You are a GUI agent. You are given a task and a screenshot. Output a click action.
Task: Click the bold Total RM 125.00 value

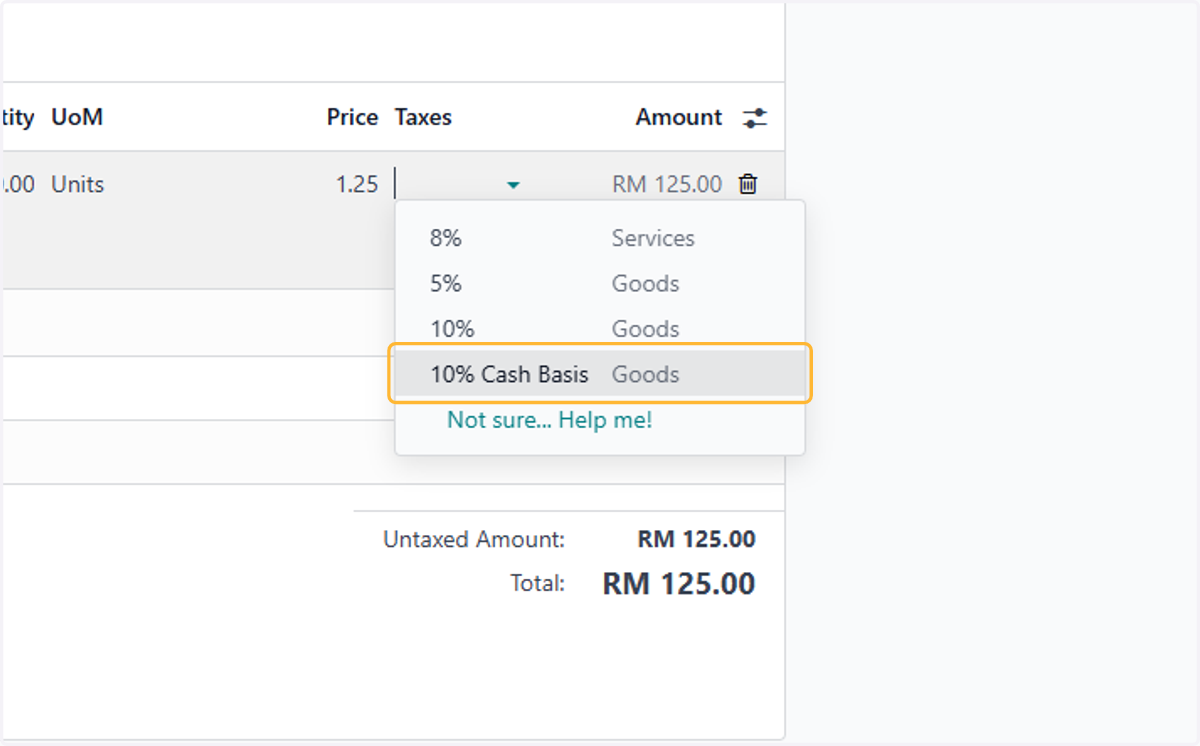(679, 583)
